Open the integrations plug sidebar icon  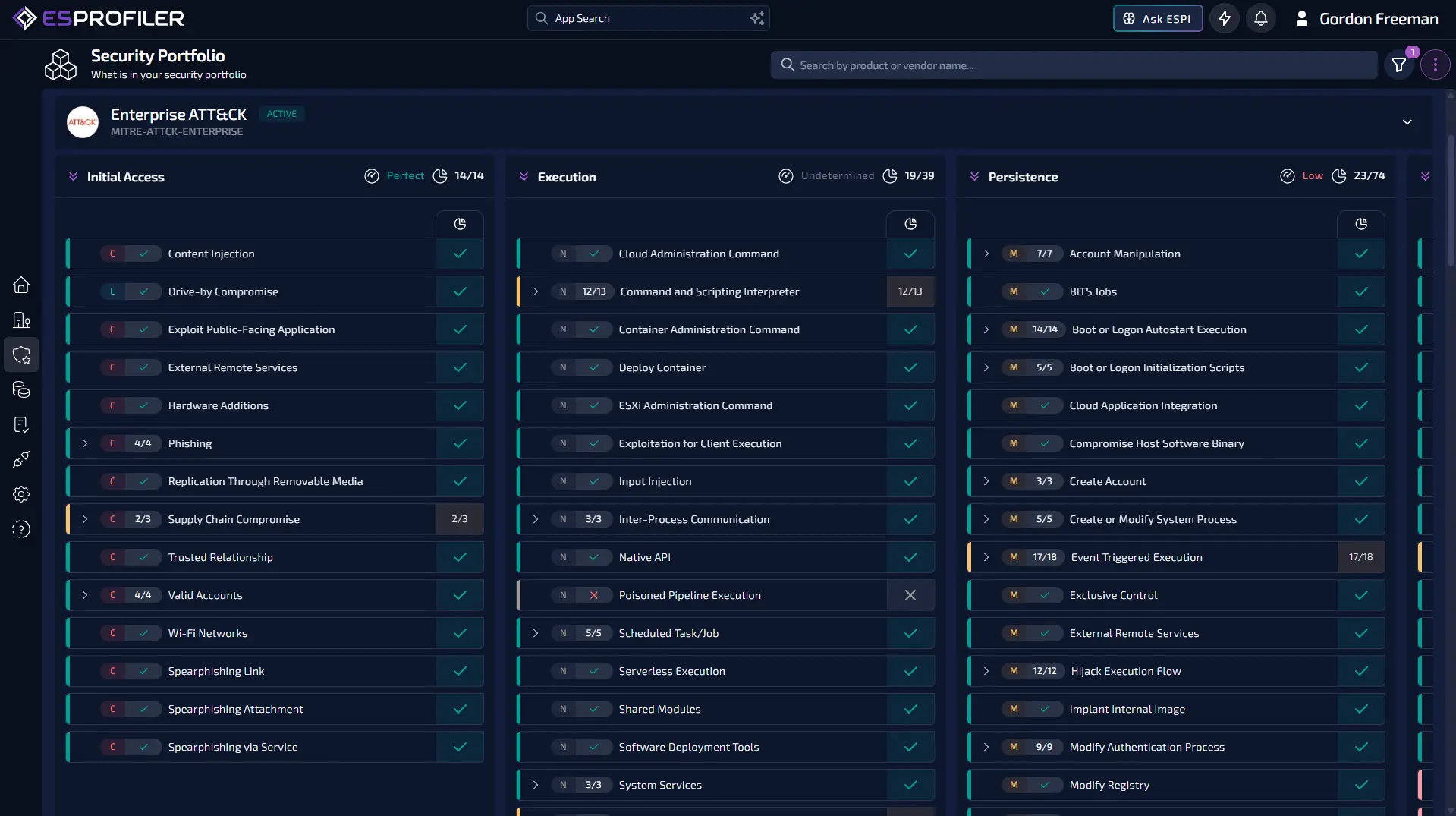(x=21, y=459)
